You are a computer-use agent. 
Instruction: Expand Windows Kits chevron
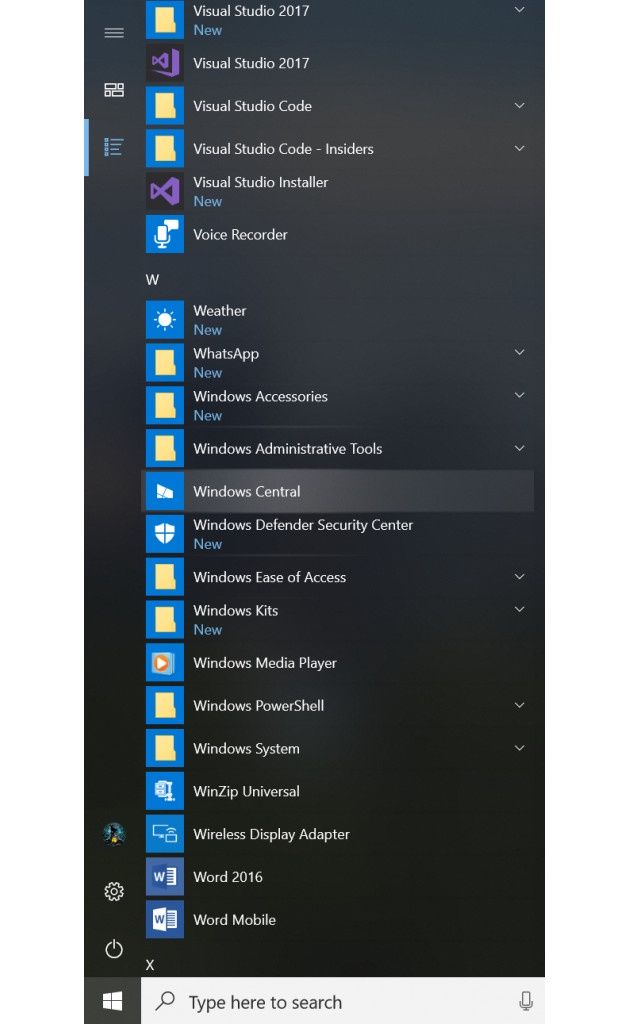pos(520,610)
